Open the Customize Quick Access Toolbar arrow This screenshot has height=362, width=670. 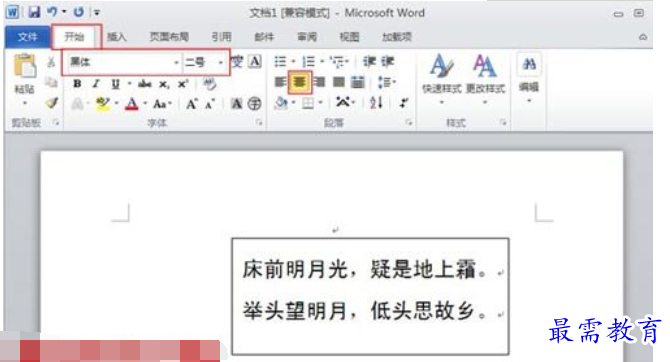tap(97, 13)
